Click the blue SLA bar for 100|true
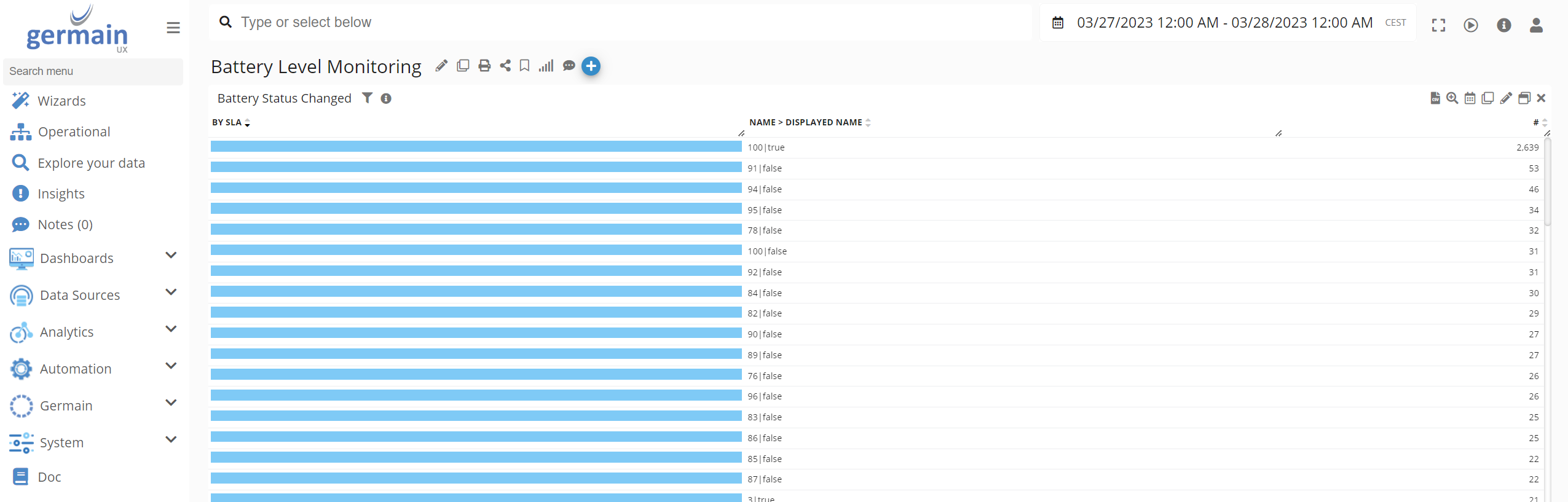The width and height of the screenshot is (1568, 502). [476, 147]
